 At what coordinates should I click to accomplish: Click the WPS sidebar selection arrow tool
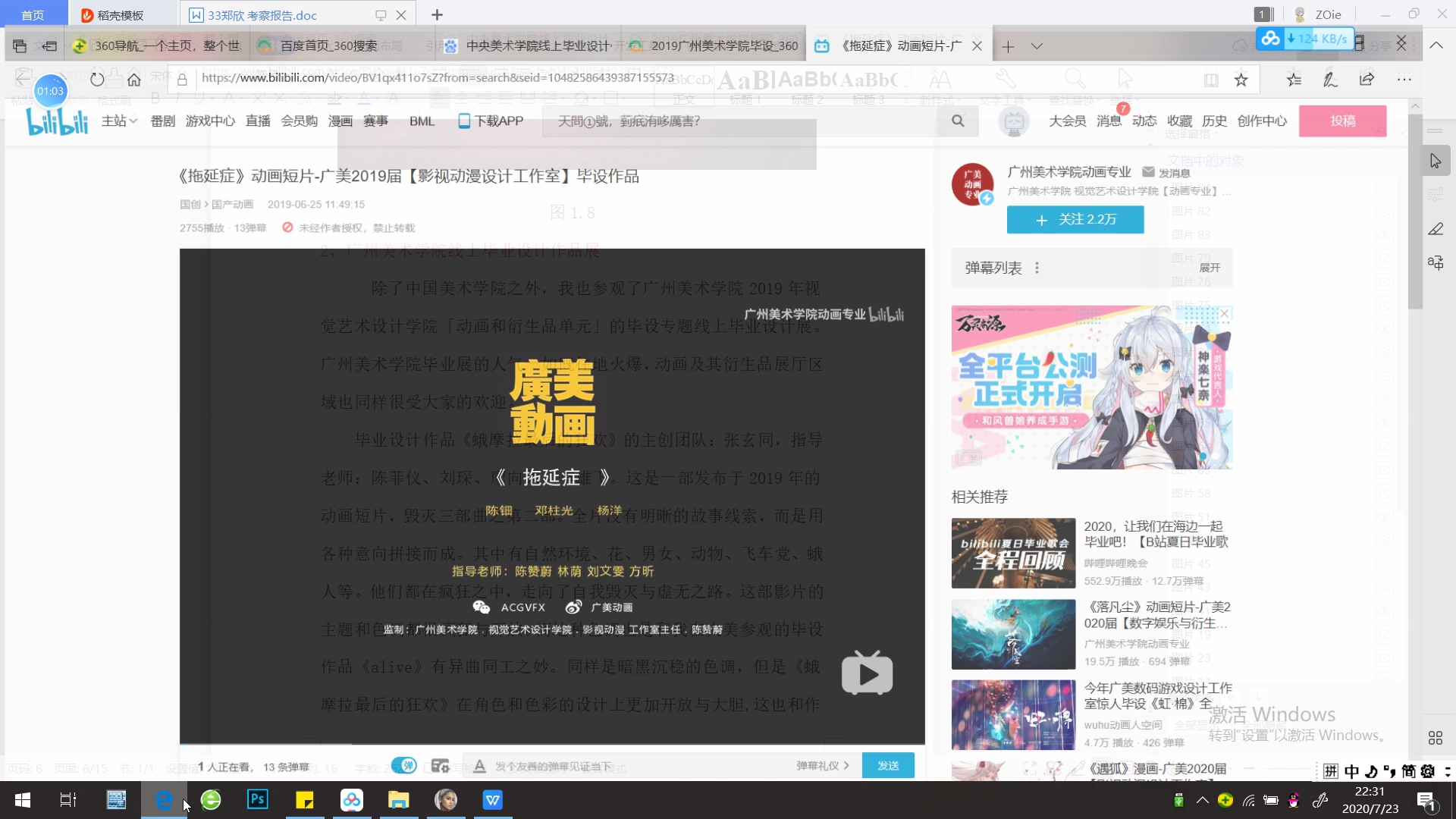coord(1436,161)
